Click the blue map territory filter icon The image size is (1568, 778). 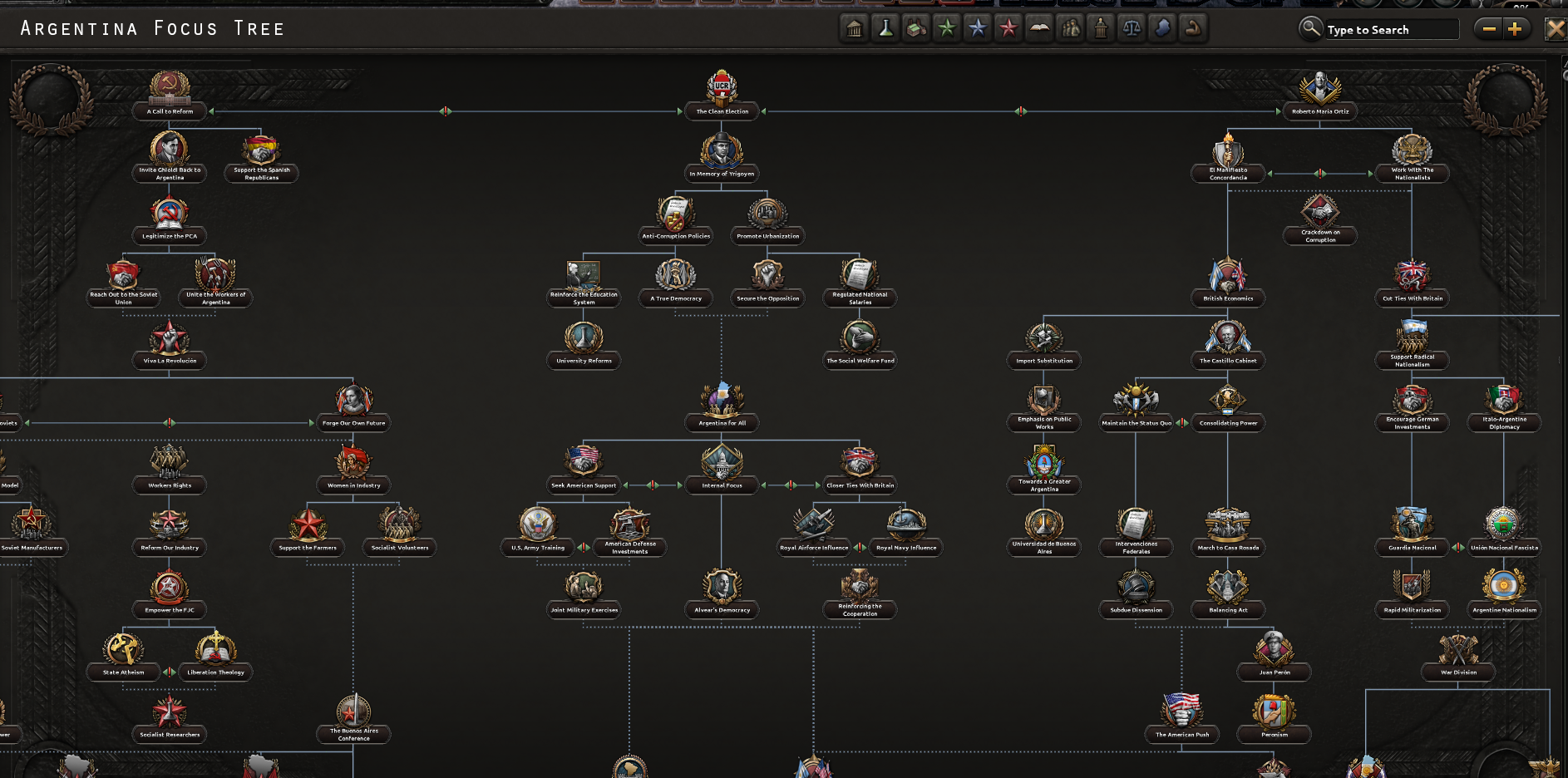(1162, 29)
